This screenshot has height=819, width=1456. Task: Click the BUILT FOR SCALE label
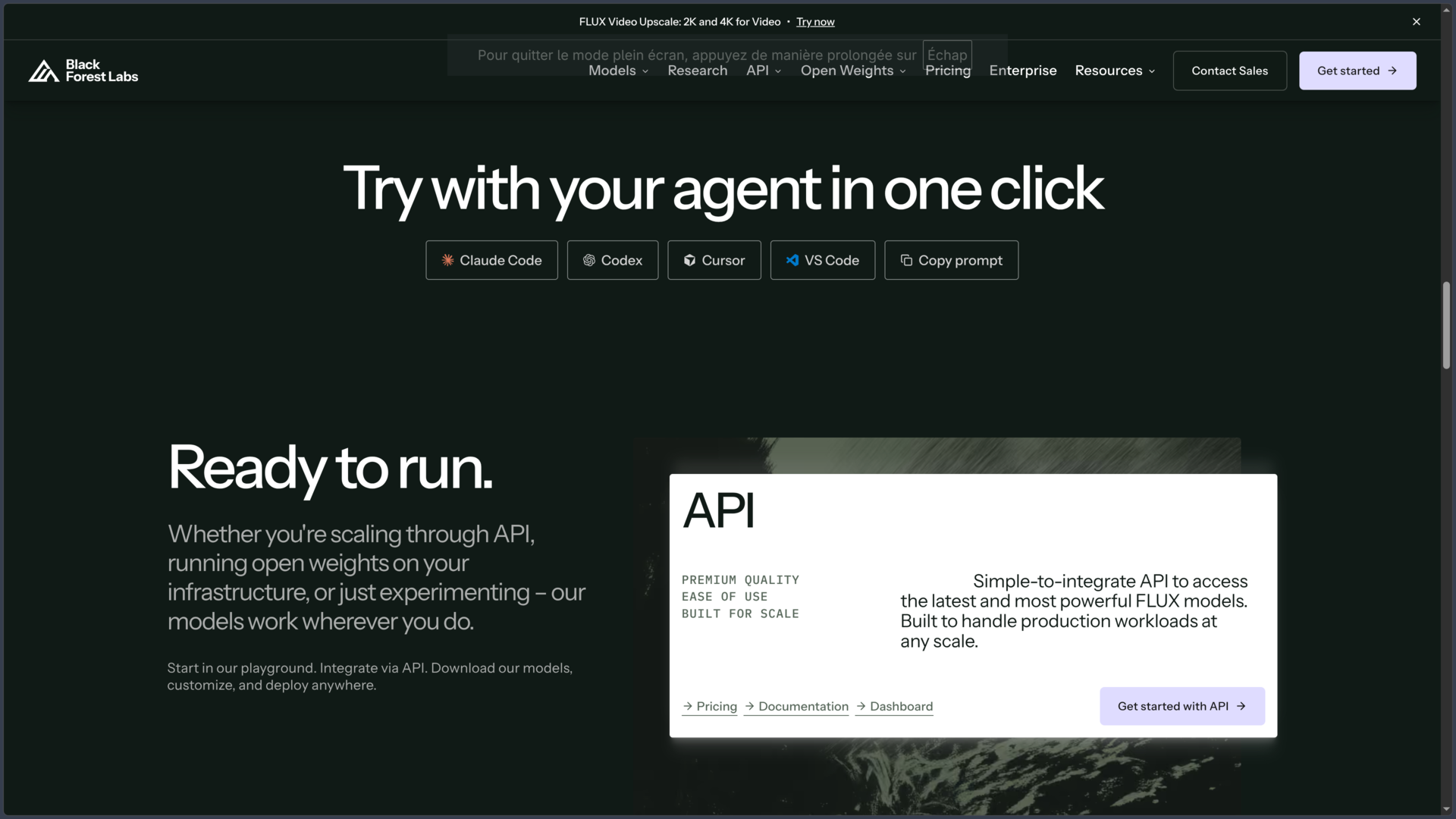[740, 613]
